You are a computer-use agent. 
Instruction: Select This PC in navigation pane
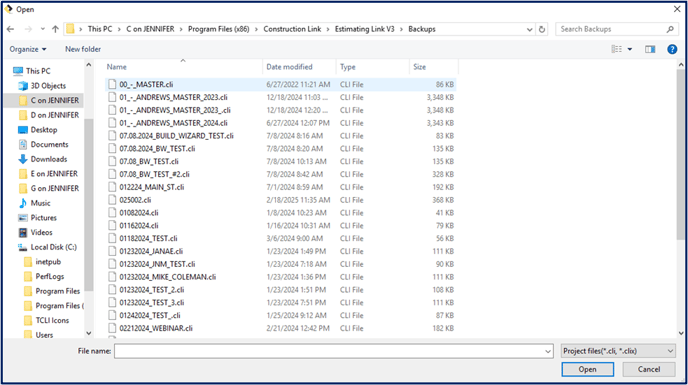point(38,71)
